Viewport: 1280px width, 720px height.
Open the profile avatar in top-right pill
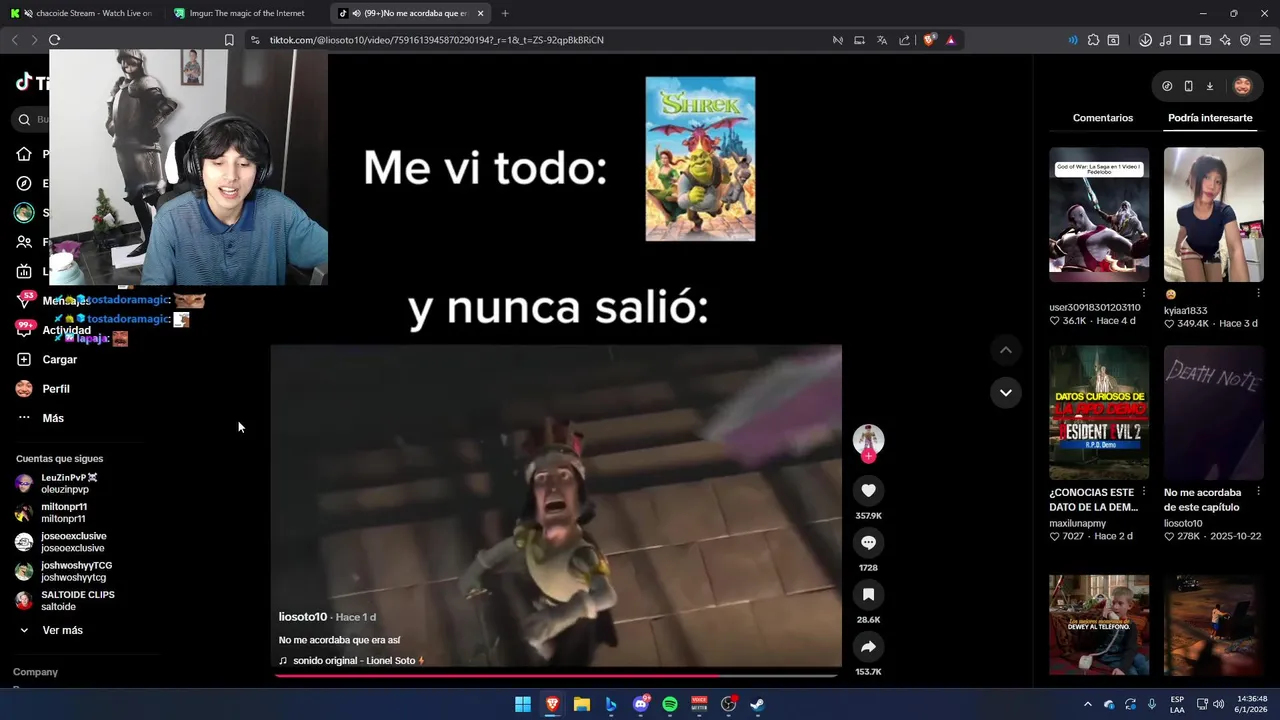pyautogui.click(x=1242, y=86)
